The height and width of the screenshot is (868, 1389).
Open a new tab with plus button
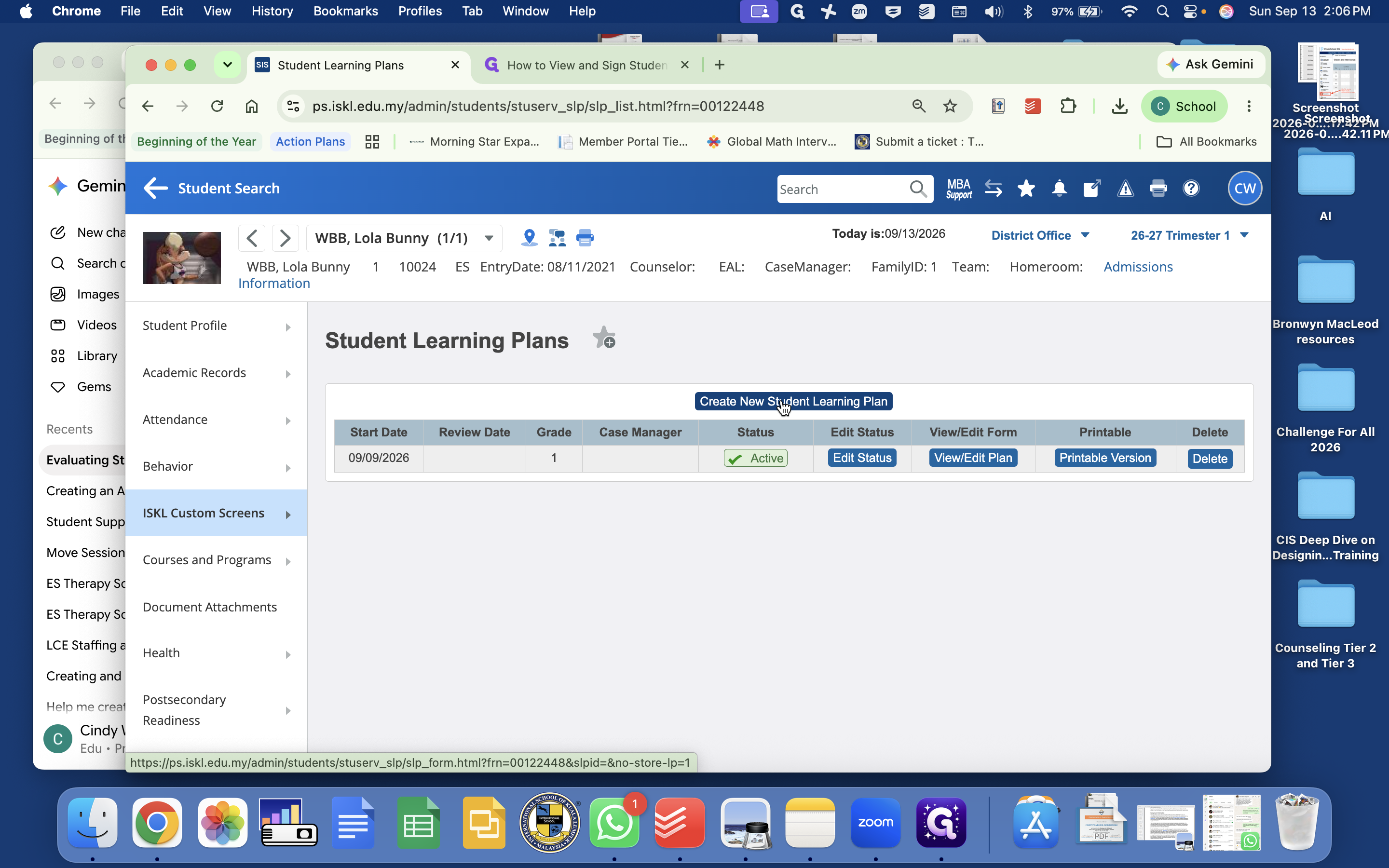(x=719, y=65)
